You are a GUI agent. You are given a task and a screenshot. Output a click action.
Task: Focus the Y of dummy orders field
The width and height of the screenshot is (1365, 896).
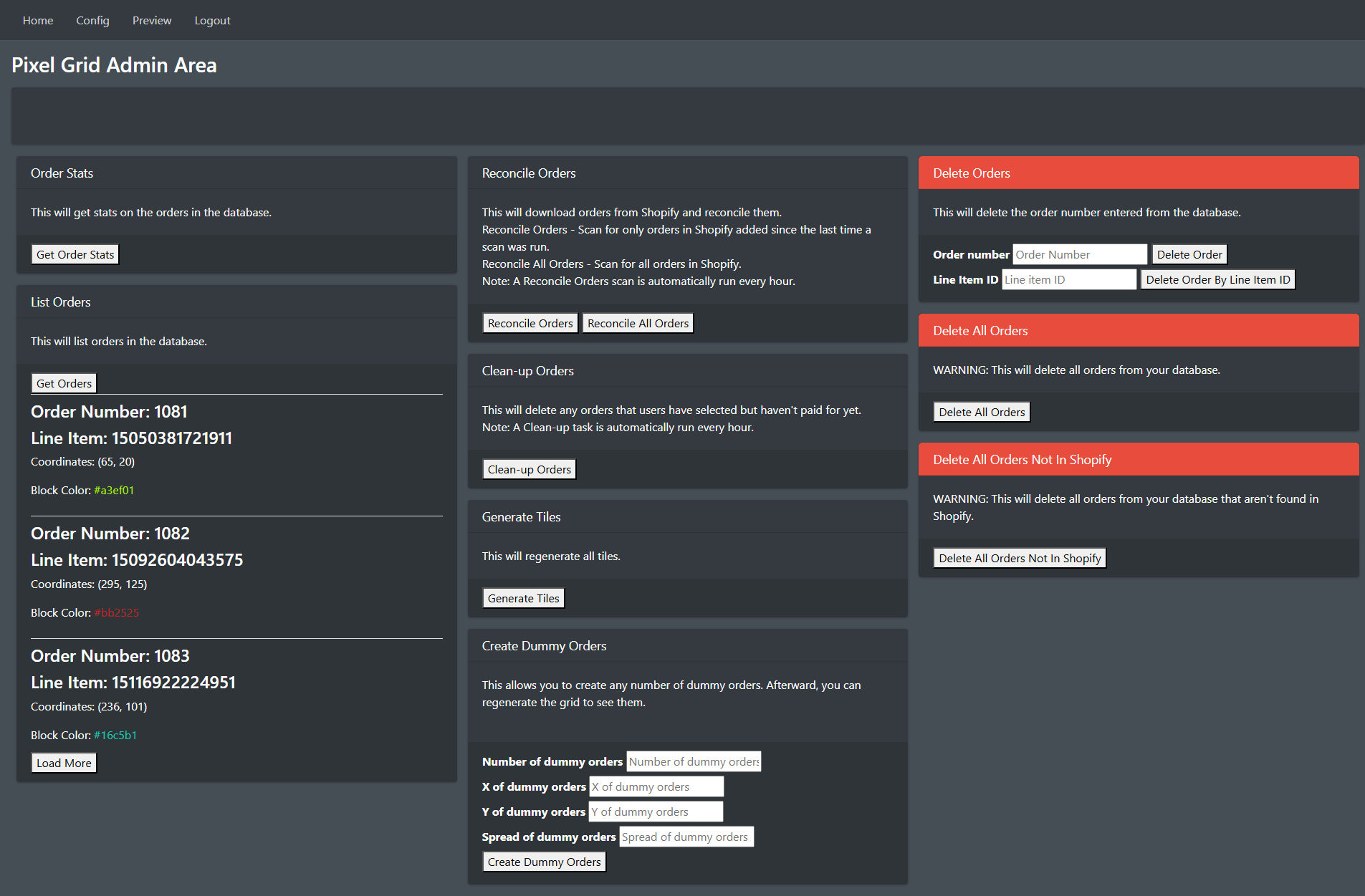(x=656, y=811)
